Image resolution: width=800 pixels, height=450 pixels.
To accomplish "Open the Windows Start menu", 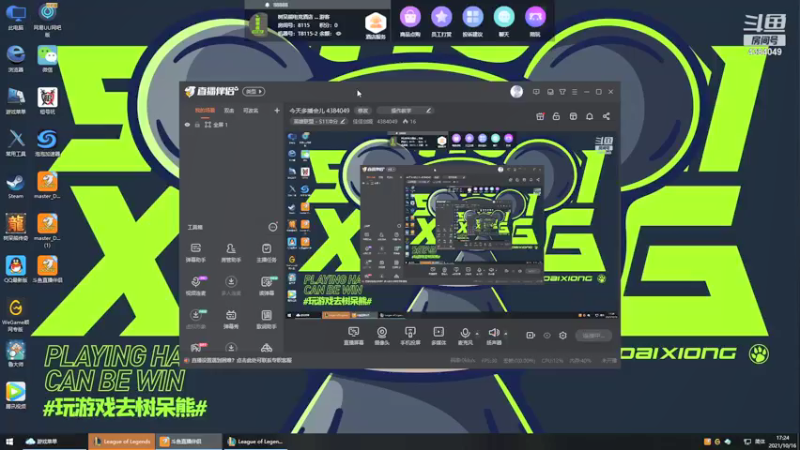I will tap(9, 441).
